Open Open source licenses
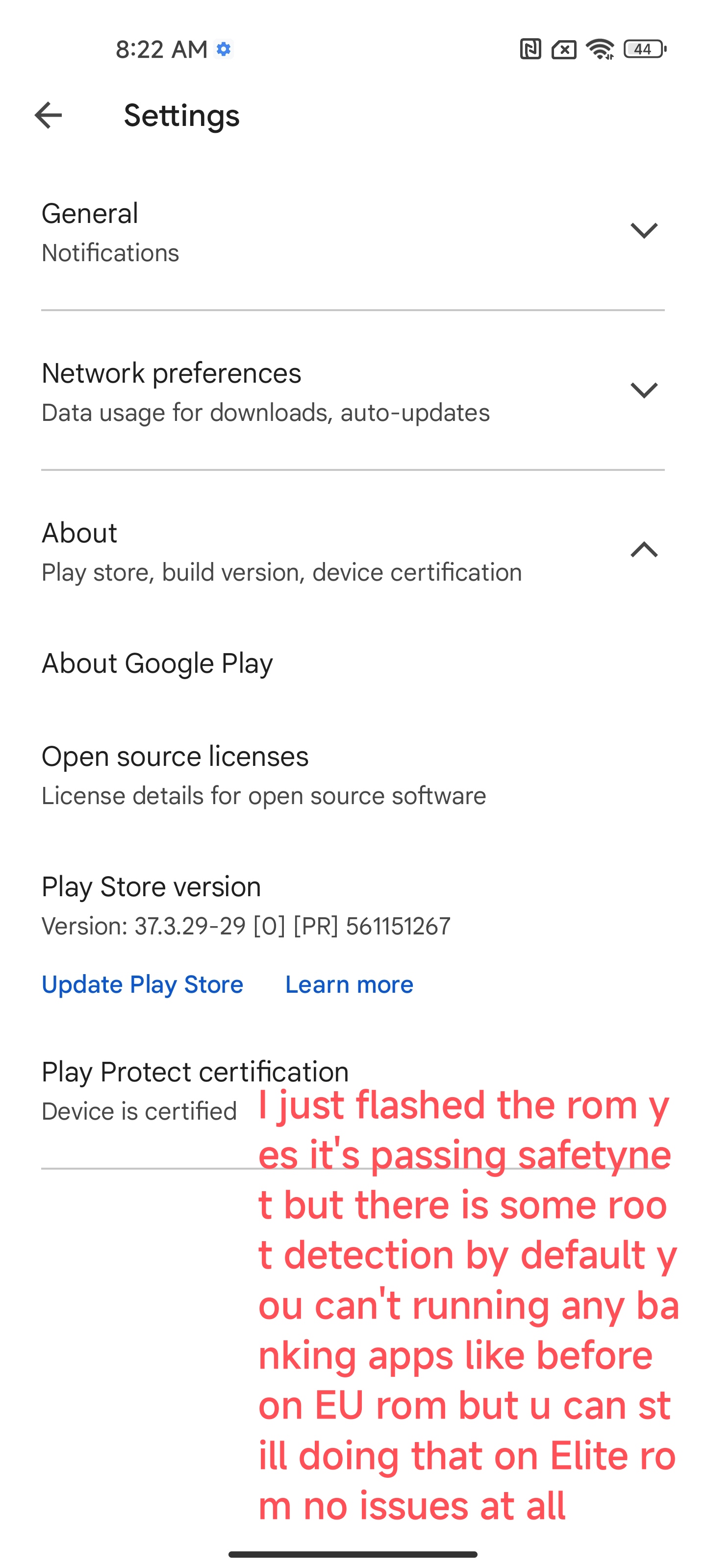This screenshot has width=706, height=1568. coord(353,775)
